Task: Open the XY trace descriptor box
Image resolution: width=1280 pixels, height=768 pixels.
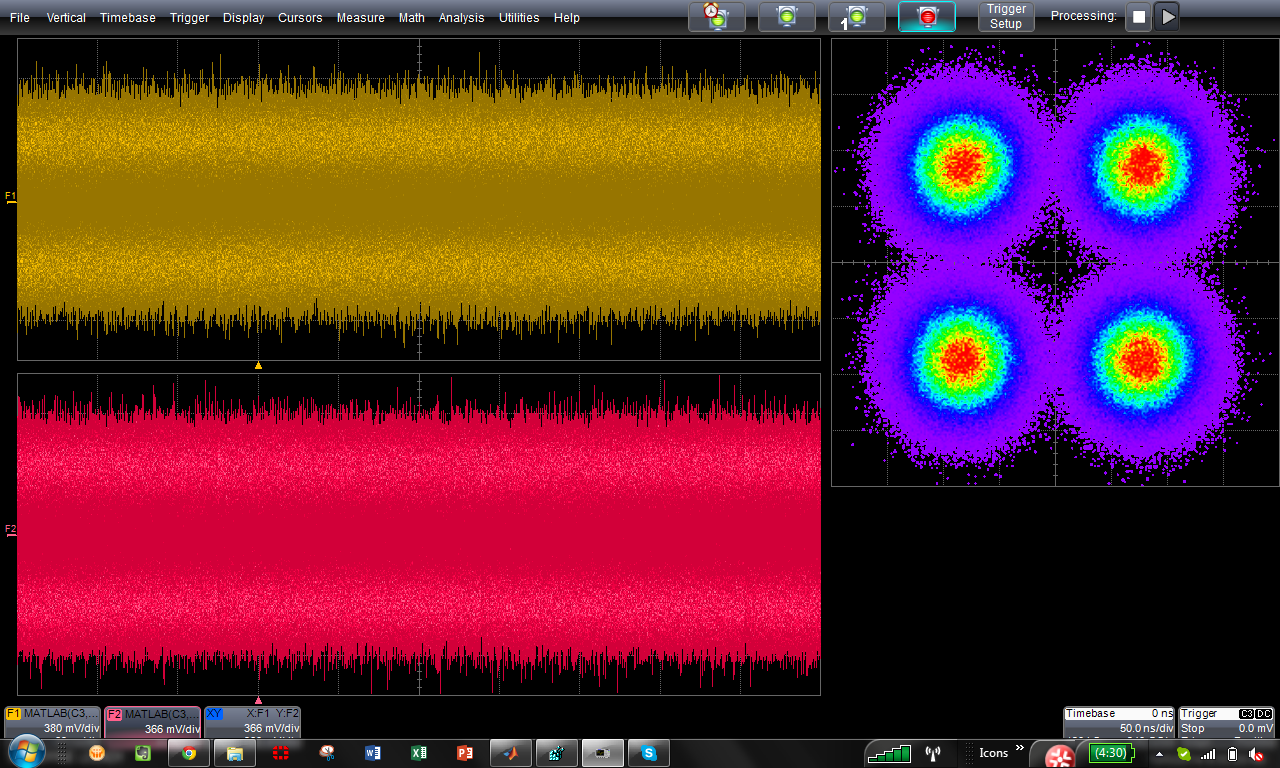Action: 252,721
